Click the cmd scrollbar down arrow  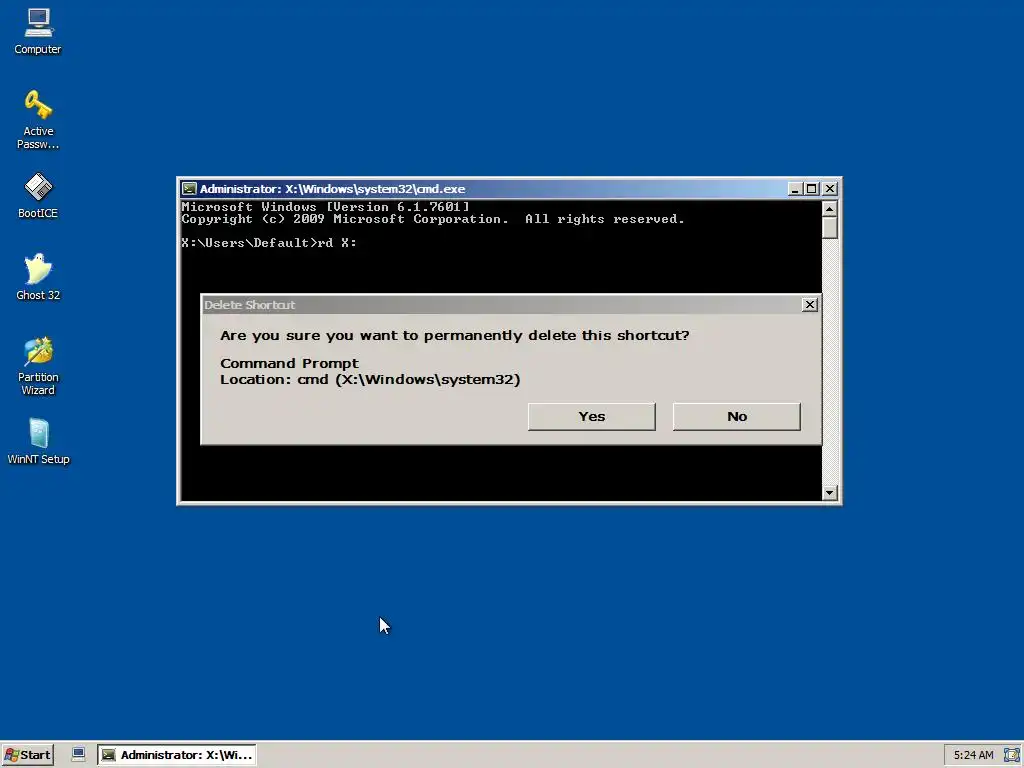click(829, 493)
